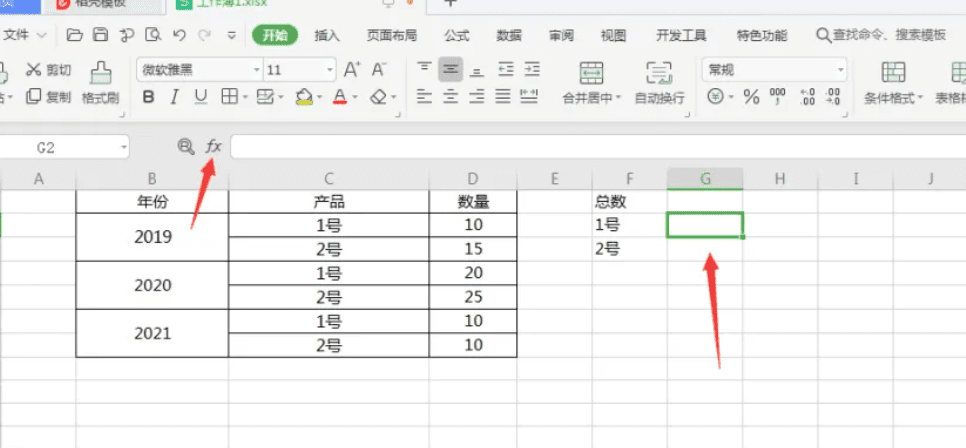
Task: Undo the last action
Action: coord(179,35)
